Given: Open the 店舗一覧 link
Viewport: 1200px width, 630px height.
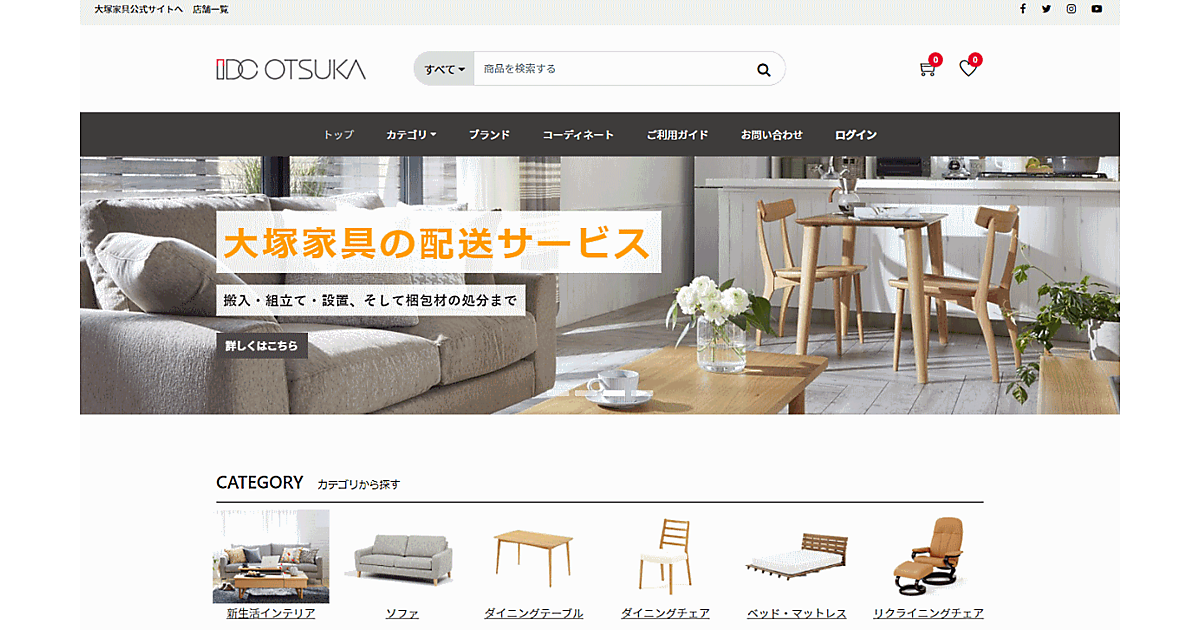Looking at the screenshot, I should (211, 9).
